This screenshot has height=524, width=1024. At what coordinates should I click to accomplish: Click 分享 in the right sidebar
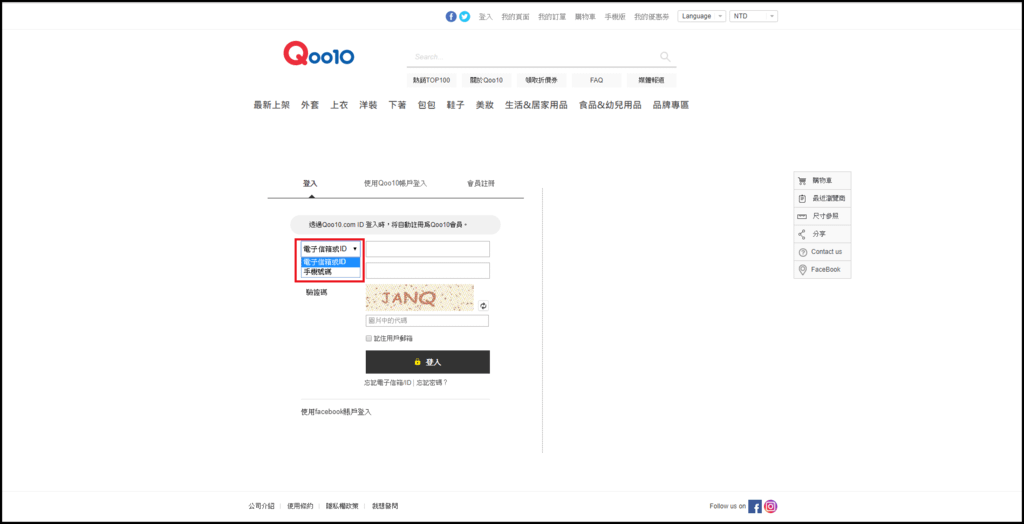coord(822,234)
